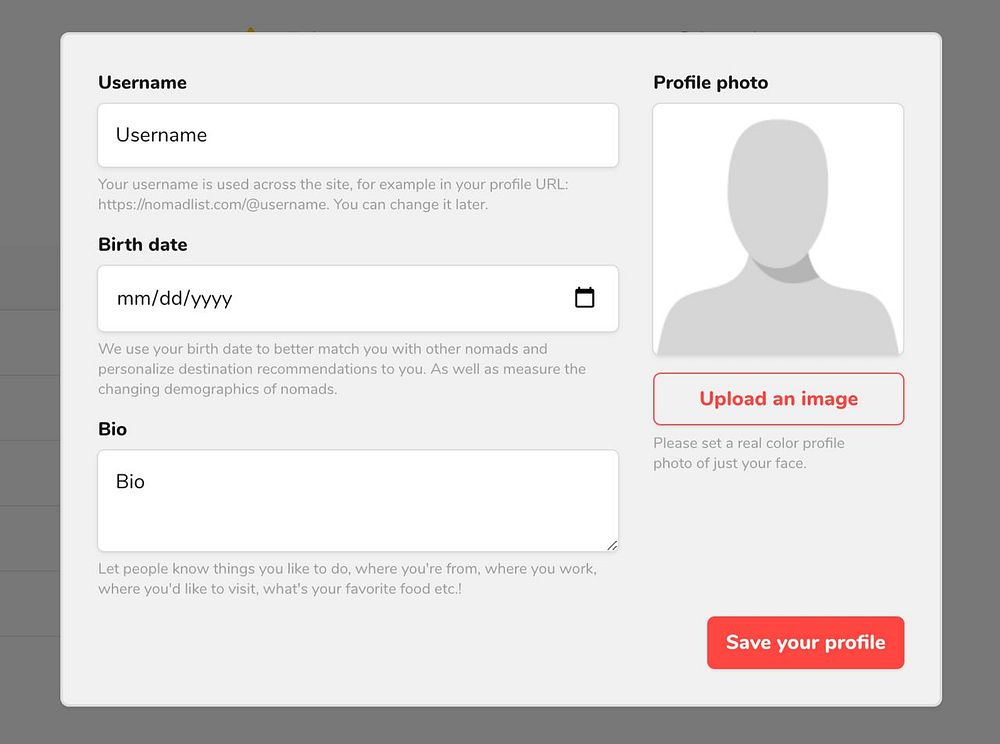
Task: Click the Bio textarea resize handle
Action: (612, 544)
